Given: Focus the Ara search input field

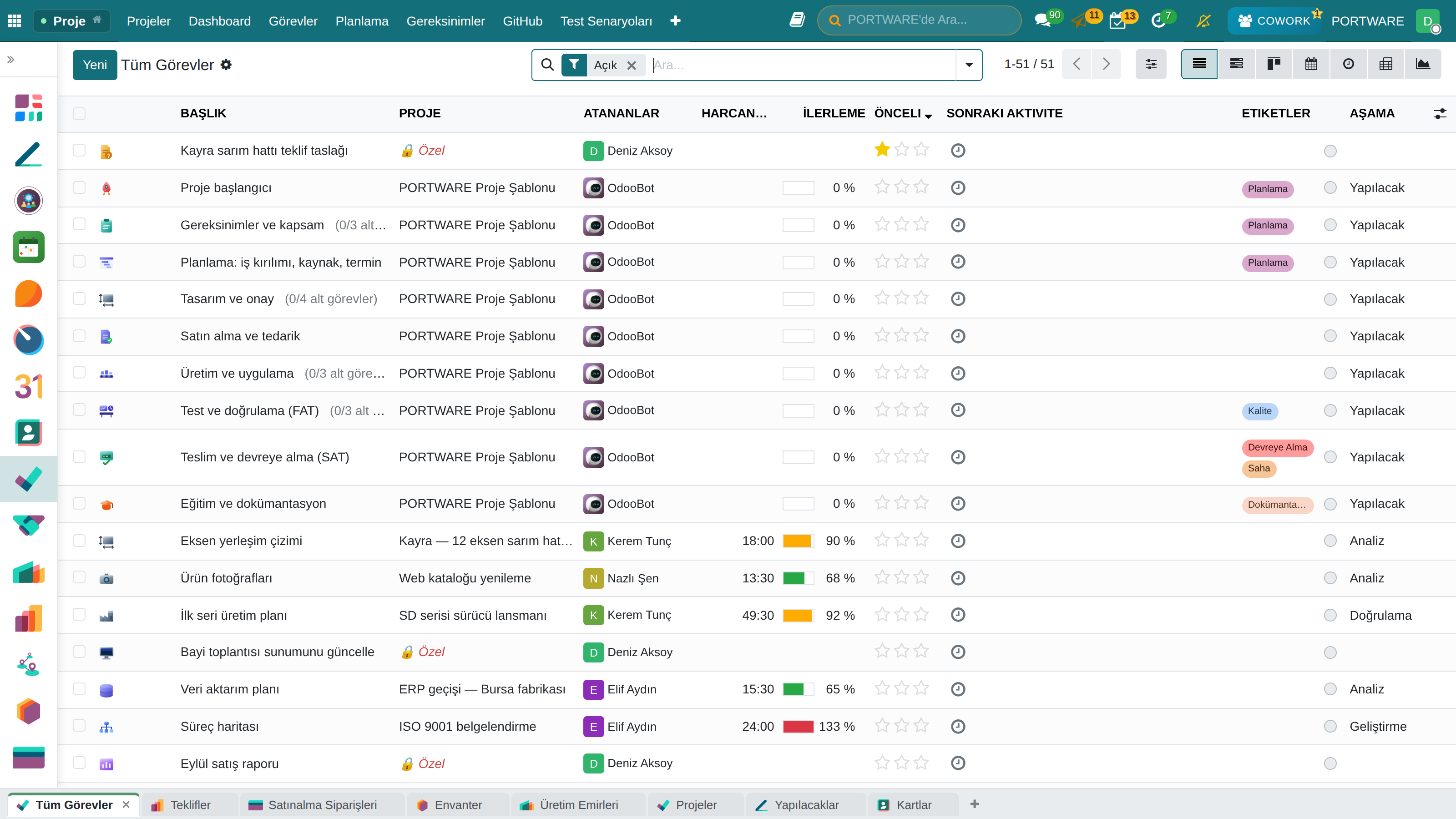Looking at the screenshot, I should tap(803, 65).
